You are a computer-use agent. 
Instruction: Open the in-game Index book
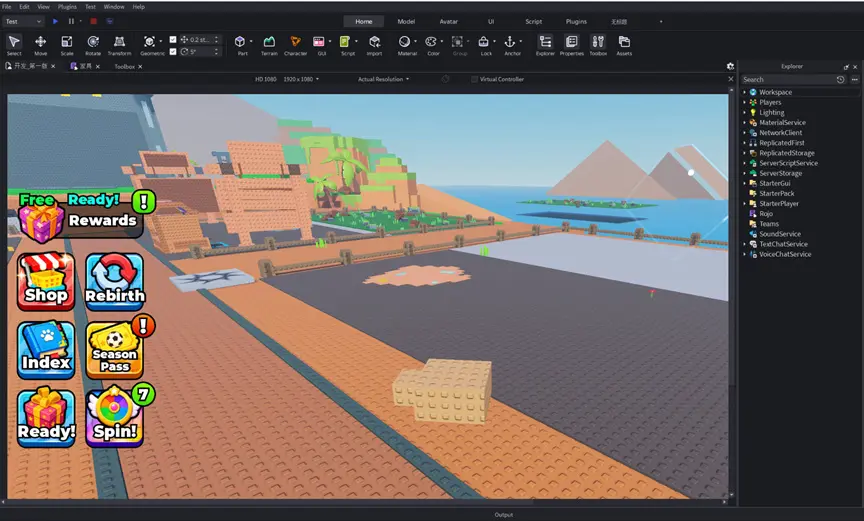point(46,349)
